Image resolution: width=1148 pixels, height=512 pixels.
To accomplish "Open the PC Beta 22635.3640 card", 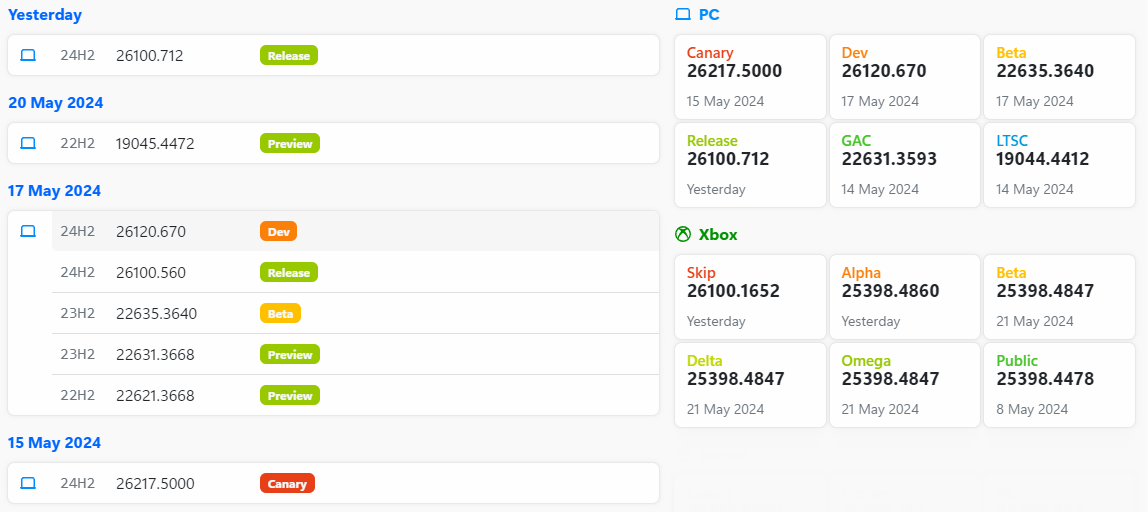I will [x=1059, y=77].
